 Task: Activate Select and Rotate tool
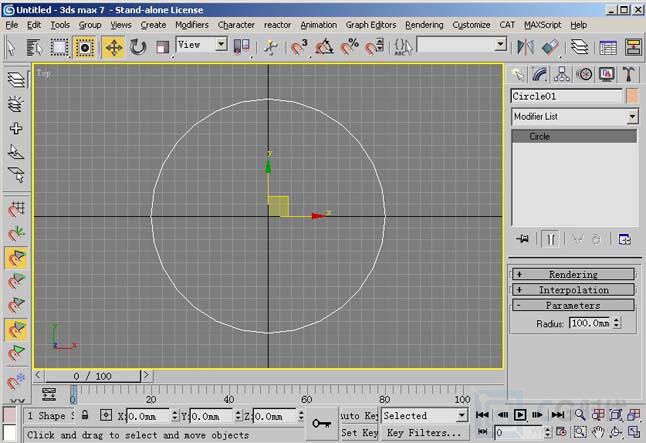click(x=138, y=47)
